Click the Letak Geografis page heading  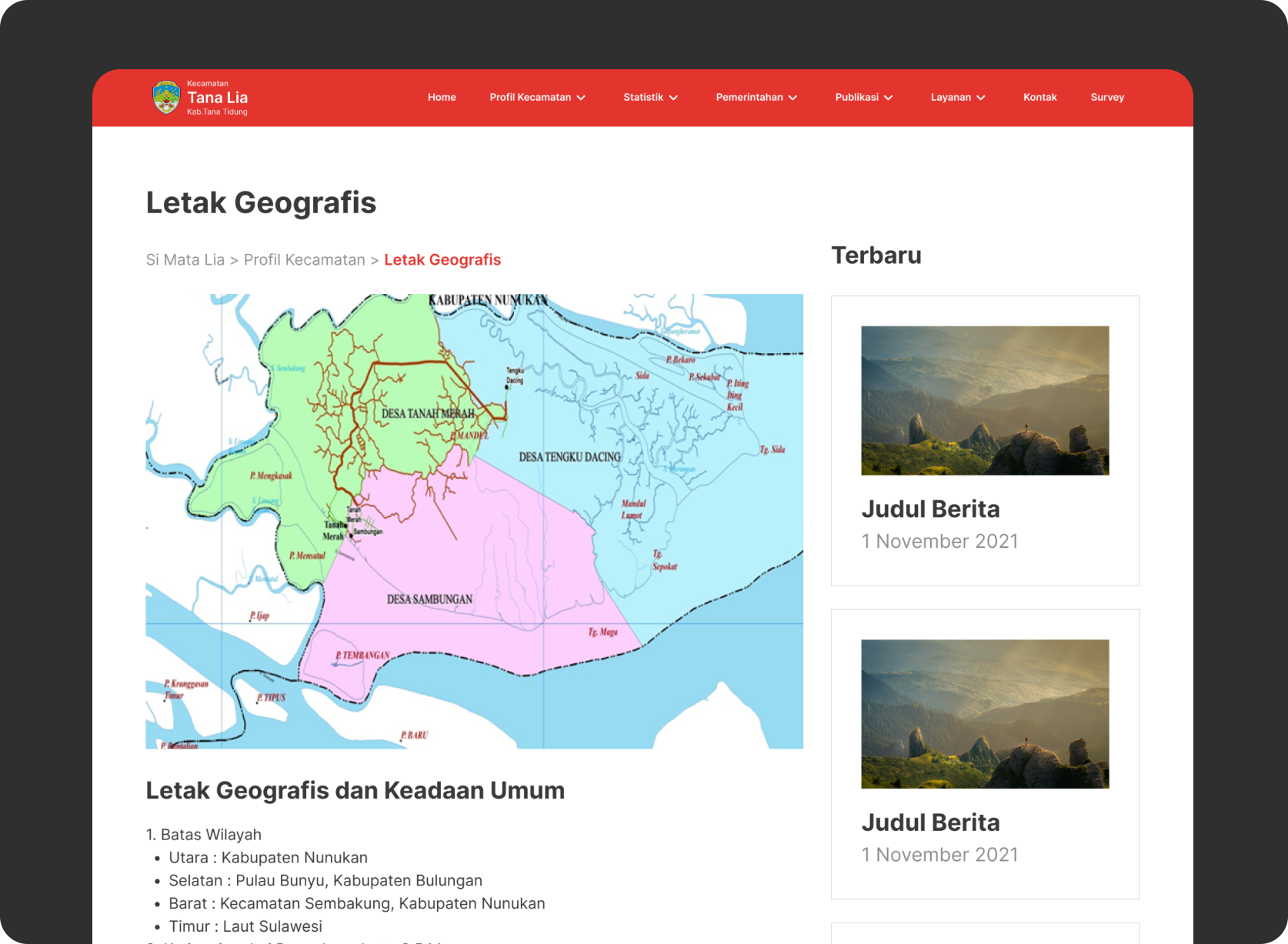(261, 203)
